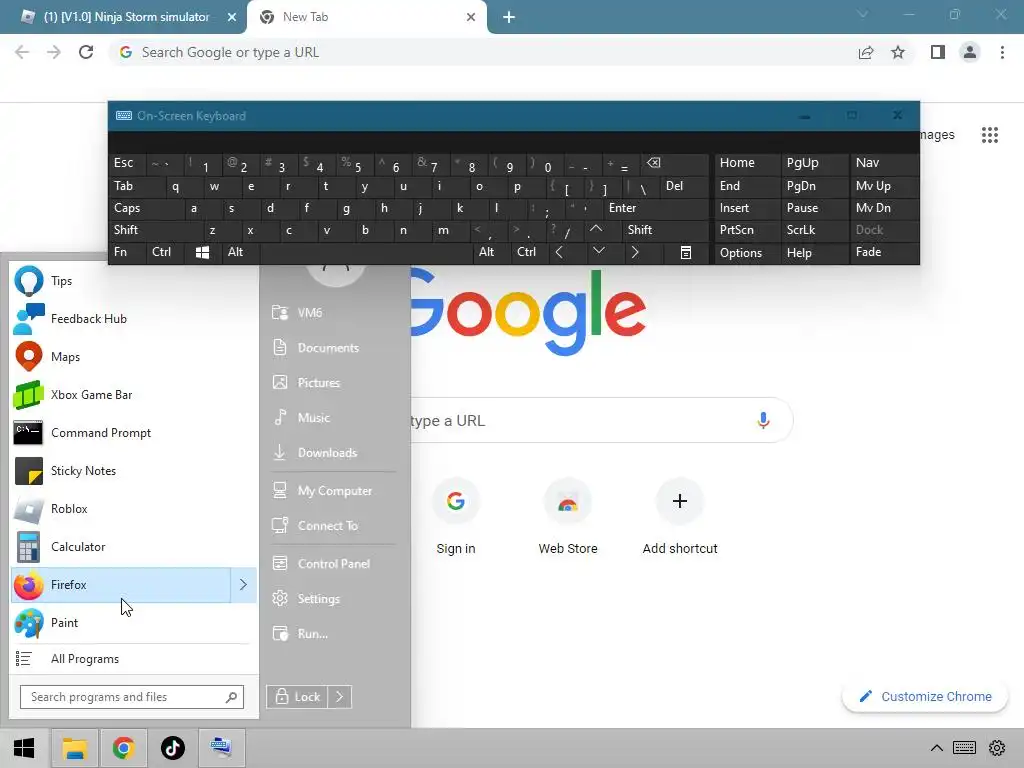The image size is (1024, 768).
Task: Open the Sign in shortcut
Action: click(x=456, y=517)
